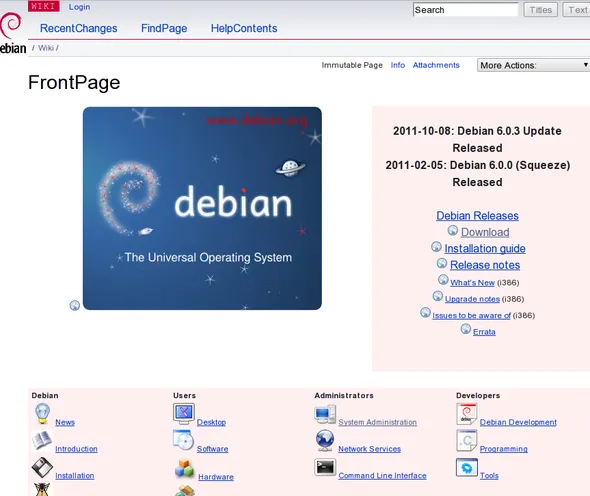Image resolution: width=590 pixels, height=496 pixels.
Task: Click the Tools gear icon
Action: pyautogui.click(x=467, y=467)
